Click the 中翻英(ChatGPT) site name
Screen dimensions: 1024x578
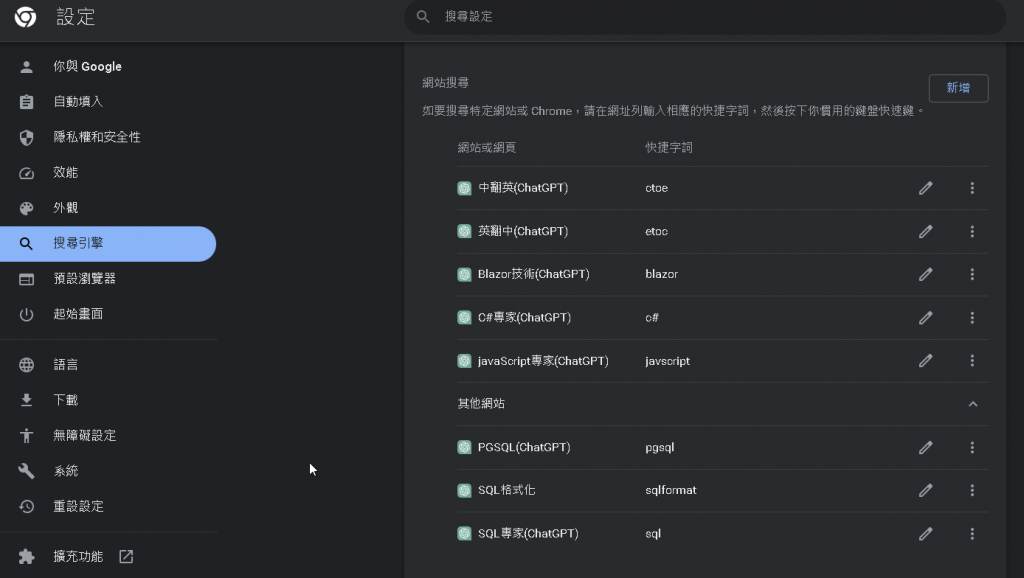pyautogui.click(x=523, y=188)
